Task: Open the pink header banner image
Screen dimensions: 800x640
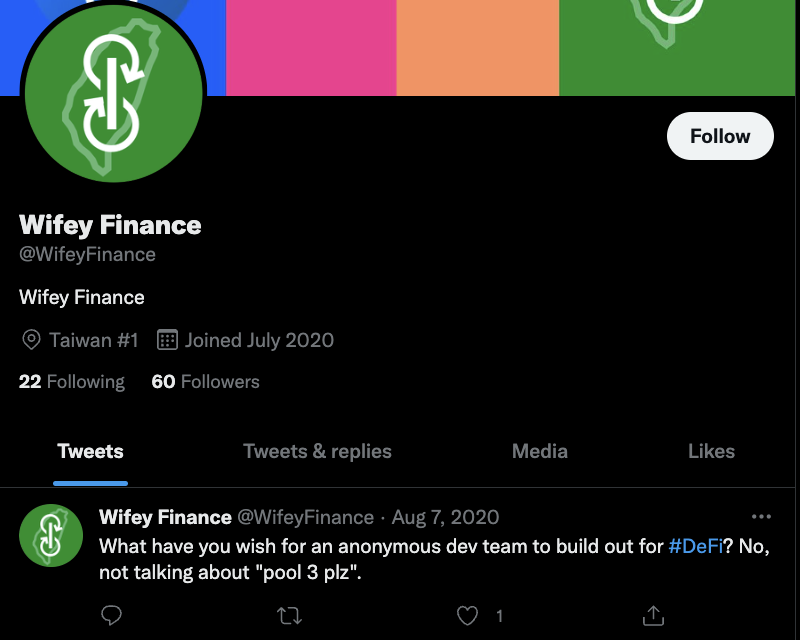Action: (x=311, y=45)
